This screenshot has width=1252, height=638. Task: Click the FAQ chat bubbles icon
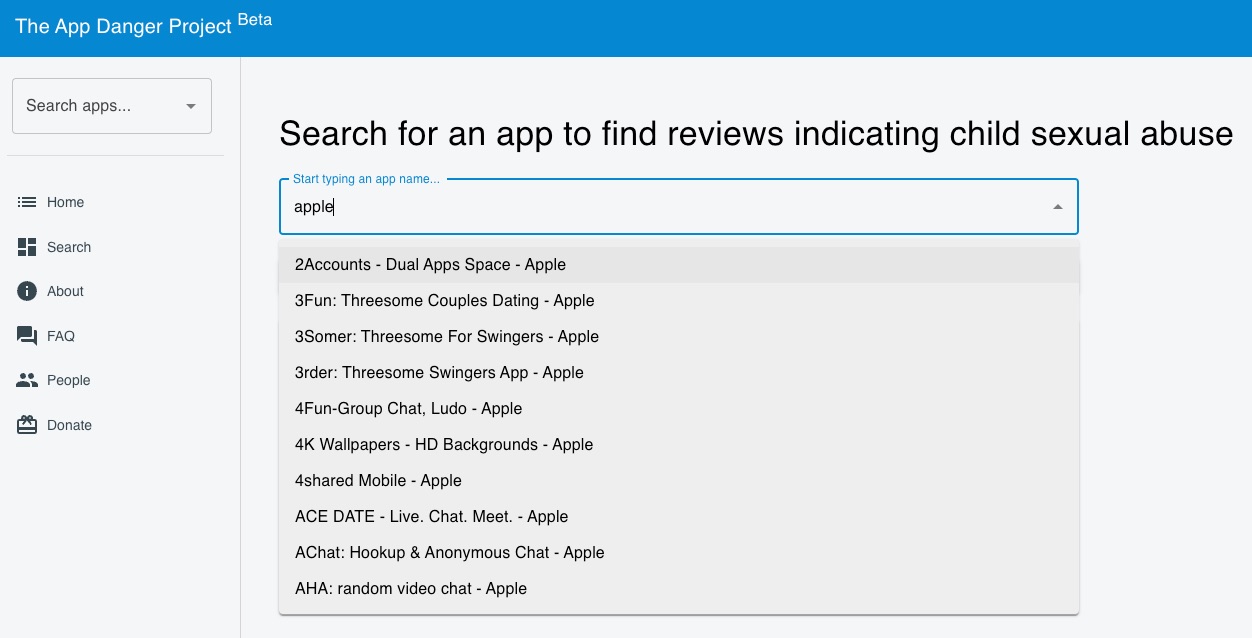[x=27, y=336]
